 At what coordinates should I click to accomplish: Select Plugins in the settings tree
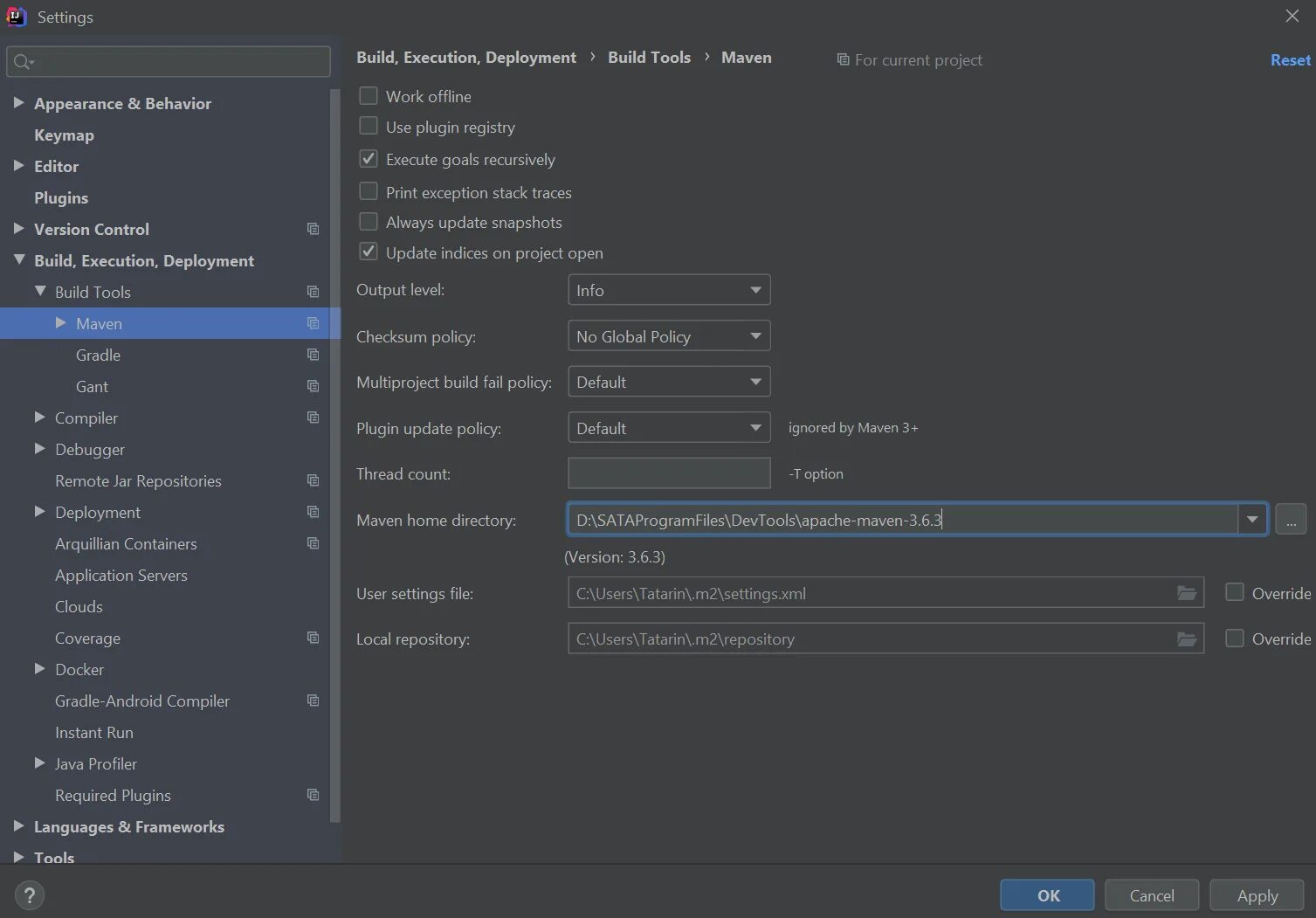61,198
